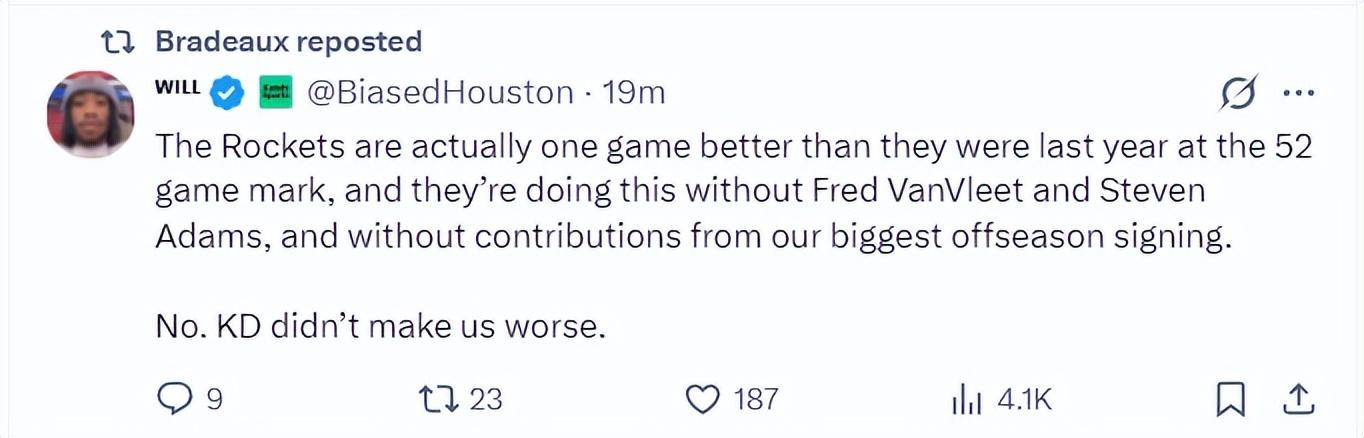Screen dimensions: 1364x438
Task: Click the 19m timestamp
Action: pos(635,93)
